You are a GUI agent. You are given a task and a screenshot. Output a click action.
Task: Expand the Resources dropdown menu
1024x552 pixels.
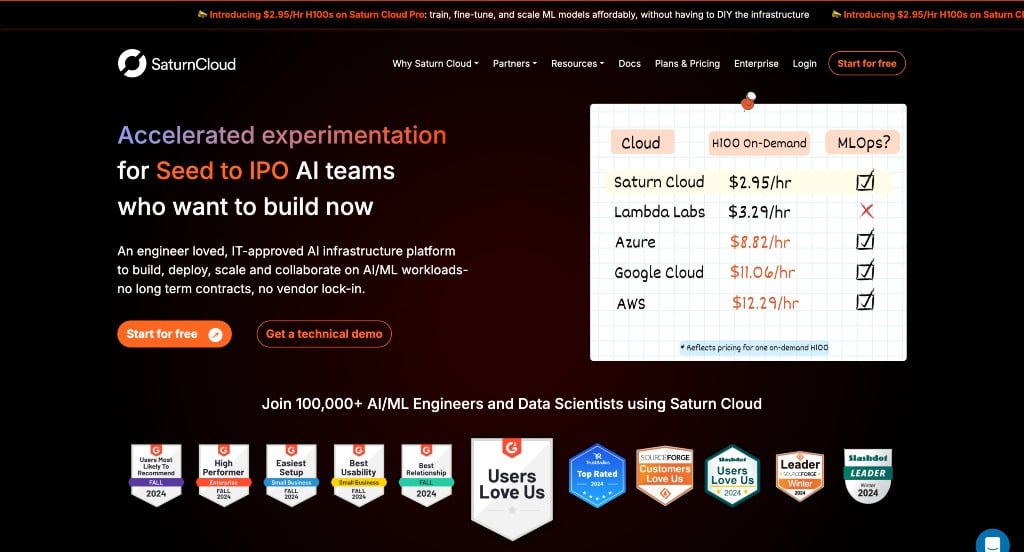[x=577, y=63]
